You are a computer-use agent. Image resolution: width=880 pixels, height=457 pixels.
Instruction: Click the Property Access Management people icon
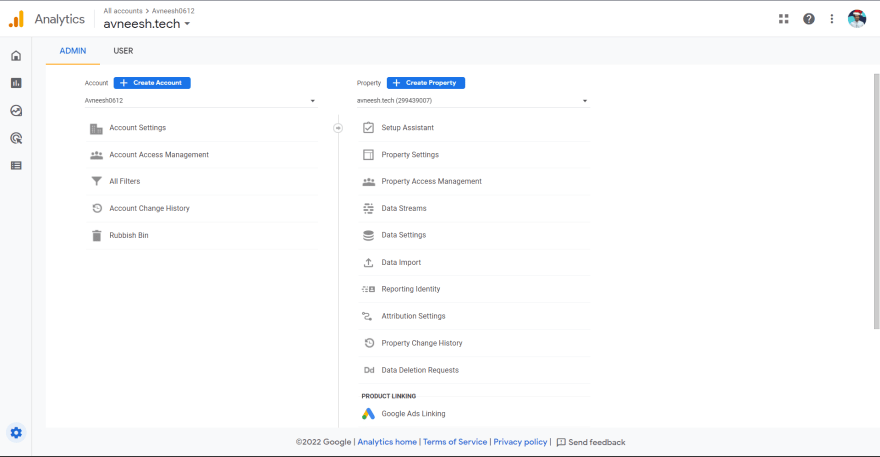[369, 181]
